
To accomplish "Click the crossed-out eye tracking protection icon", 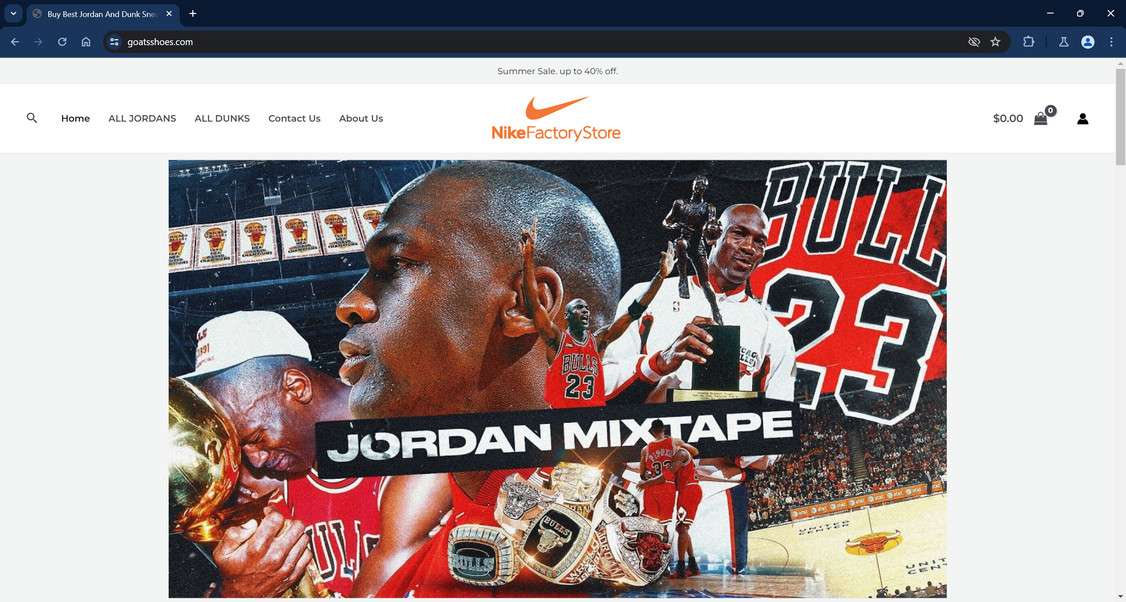I will (x=974, y=42).
